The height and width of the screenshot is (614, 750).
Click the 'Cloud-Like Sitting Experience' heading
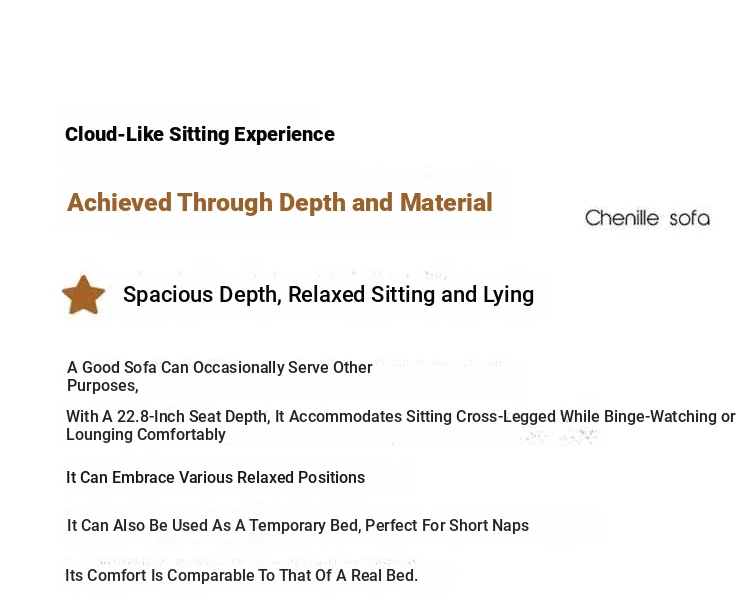(200, 134)
